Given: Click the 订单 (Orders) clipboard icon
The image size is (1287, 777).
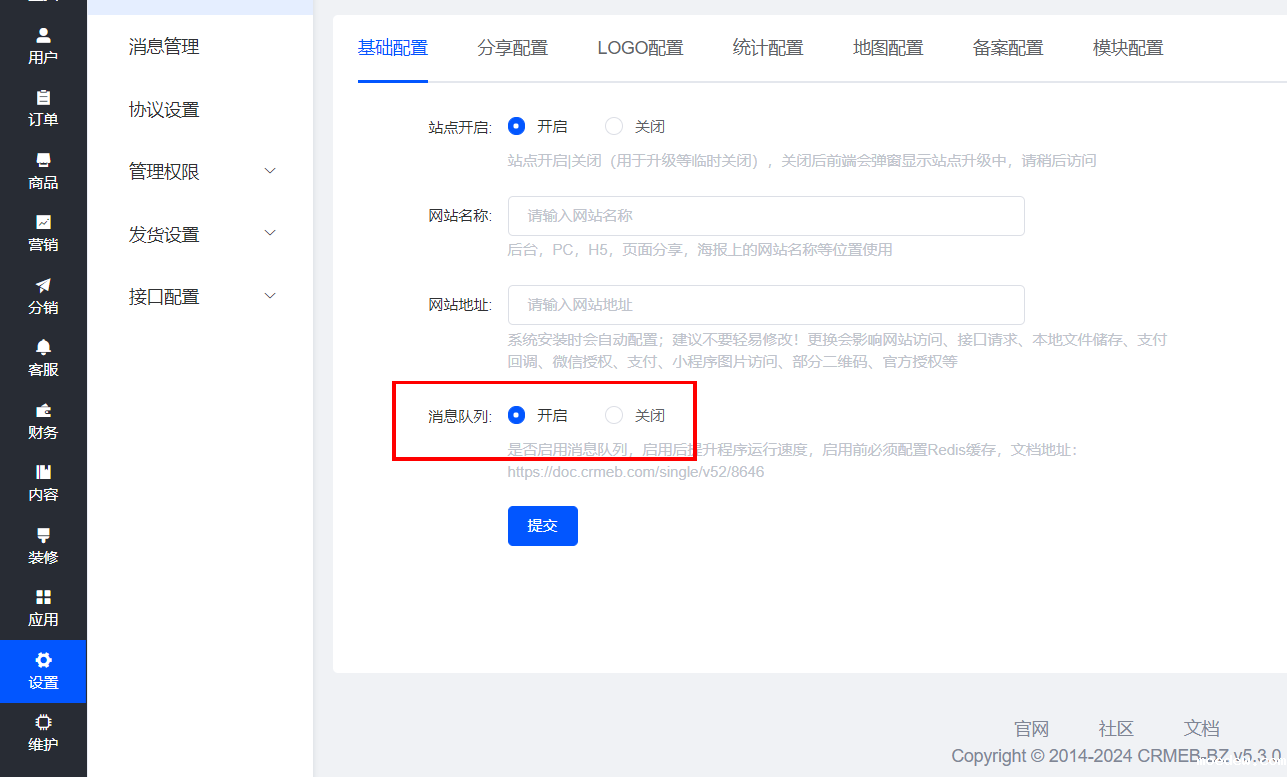Looking at the screenshot, I should coord(43,98).
